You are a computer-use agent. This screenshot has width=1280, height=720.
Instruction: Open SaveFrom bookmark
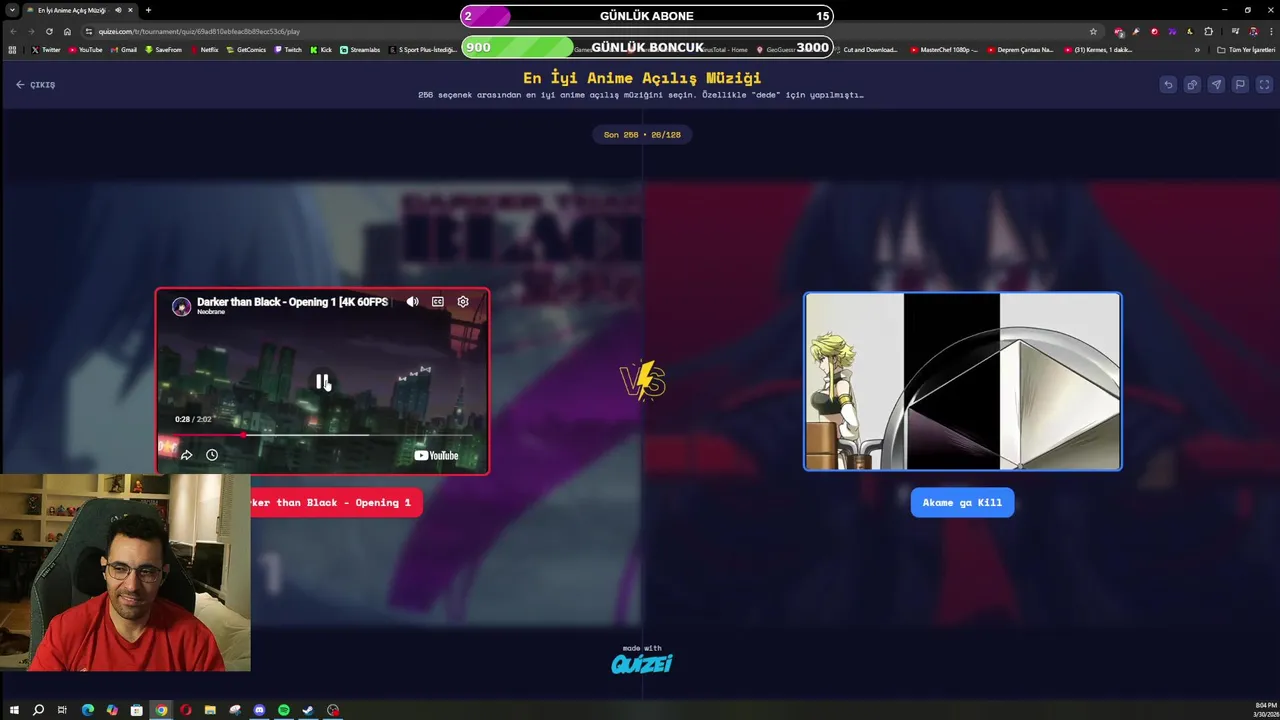163,50
